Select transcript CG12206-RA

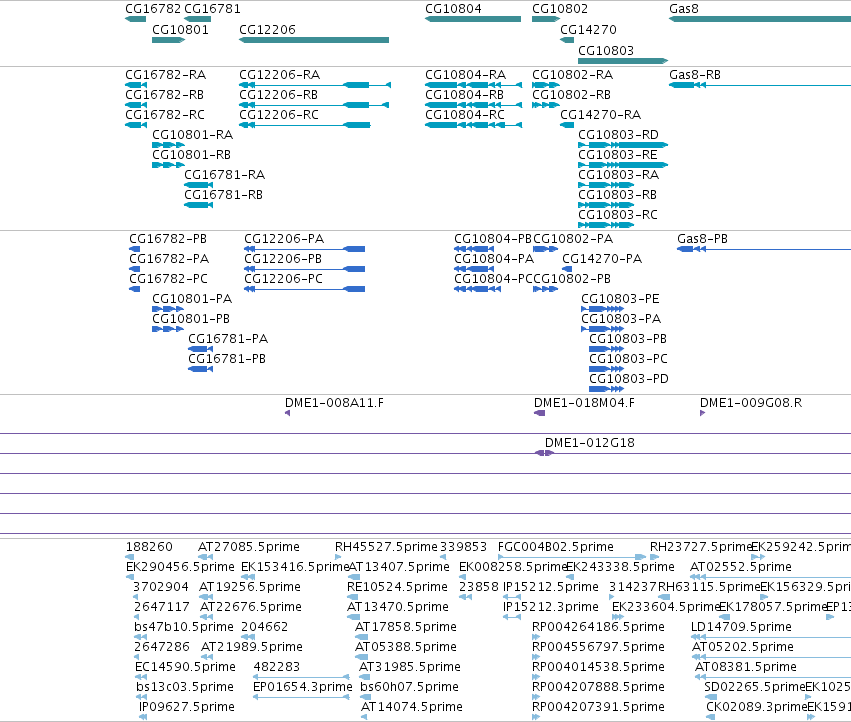pyautogui.click(x=280, y=74)
